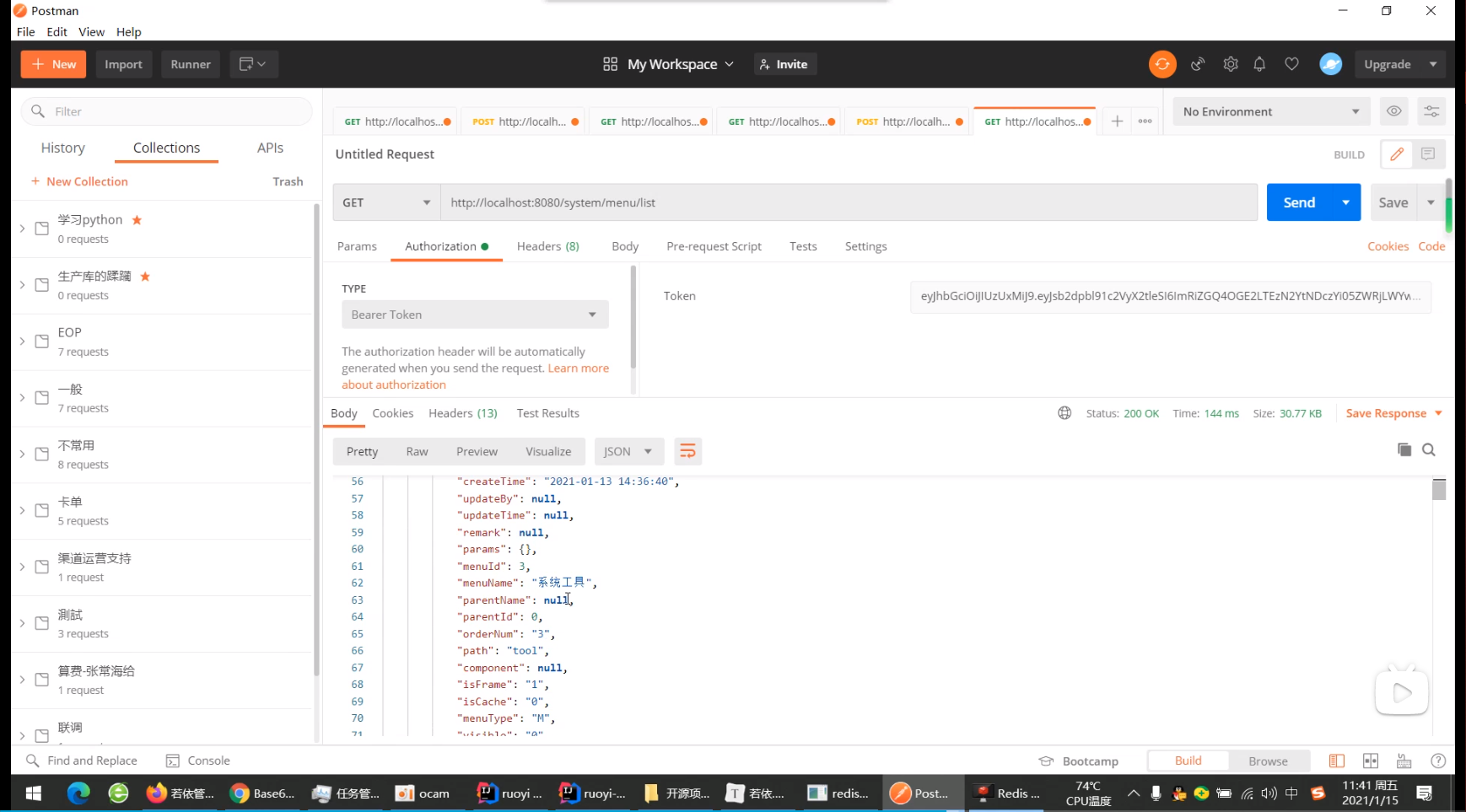This screenshot has height=812, width=1466.
Task: Switch status bar toggle to Build
Action: click(x=1188, y=761)
